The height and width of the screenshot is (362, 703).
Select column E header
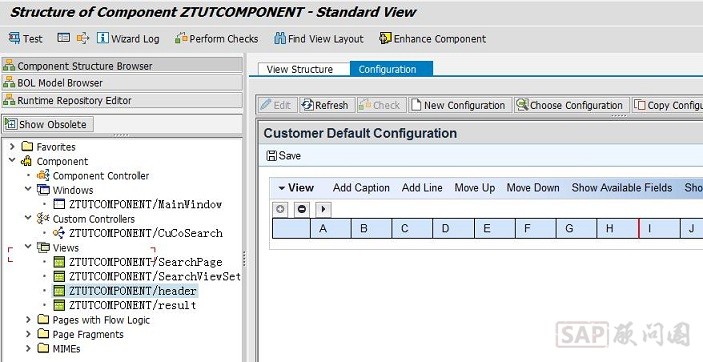point(495,228)
